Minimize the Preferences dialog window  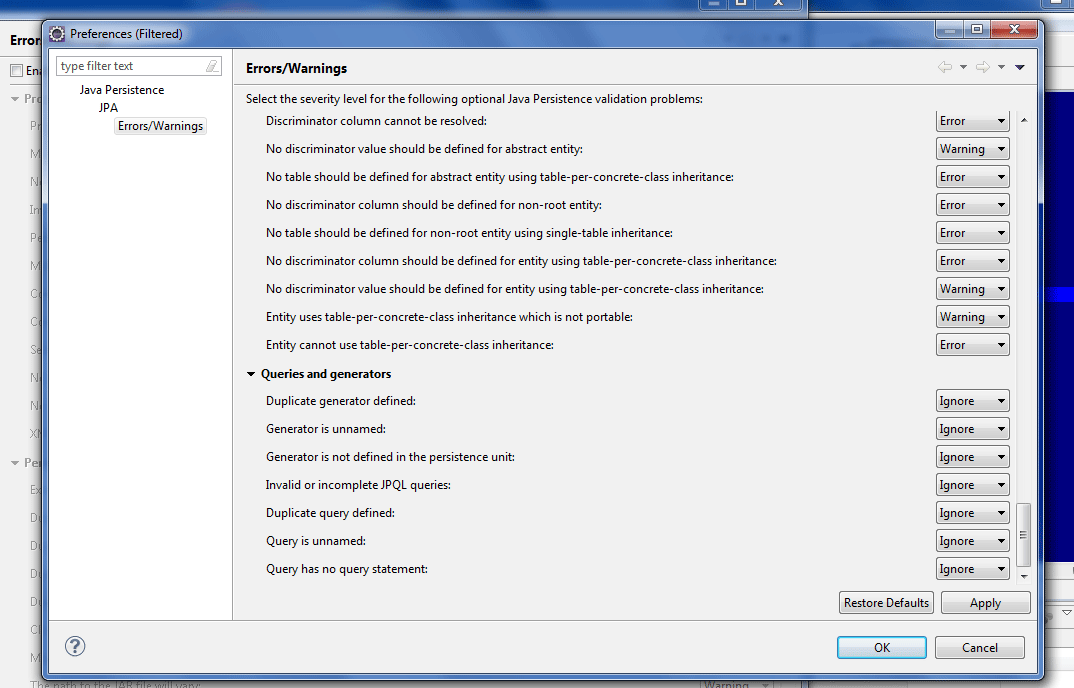click(x=949, y=29)
